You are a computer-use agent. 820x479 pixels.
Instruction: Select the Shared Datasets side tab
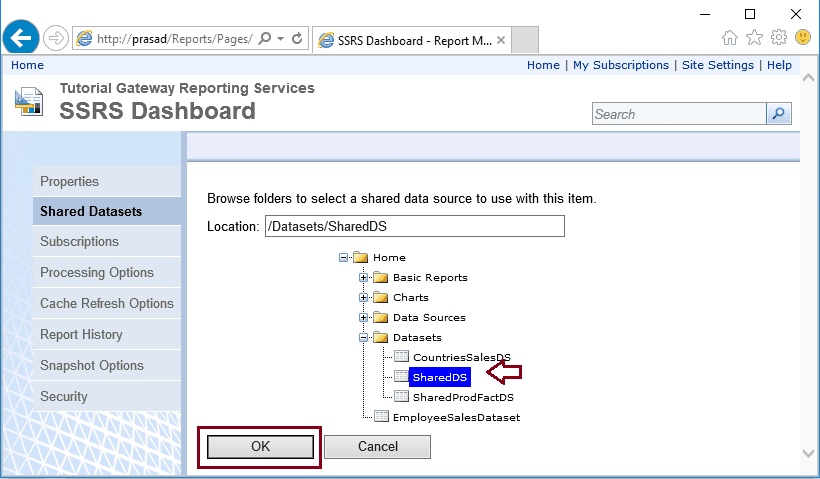point(107,211)
